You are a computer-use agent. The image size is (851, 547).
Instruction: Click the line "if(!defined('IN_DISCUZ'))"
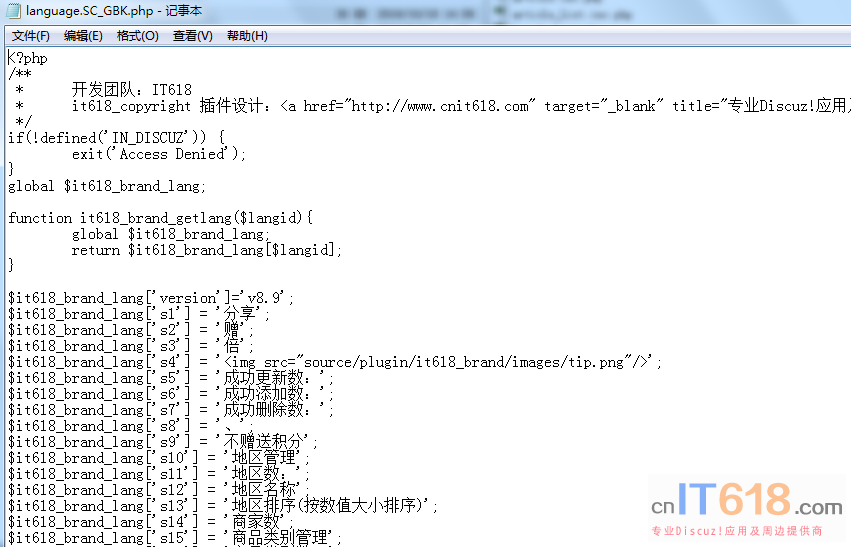[x=116, y=138]
